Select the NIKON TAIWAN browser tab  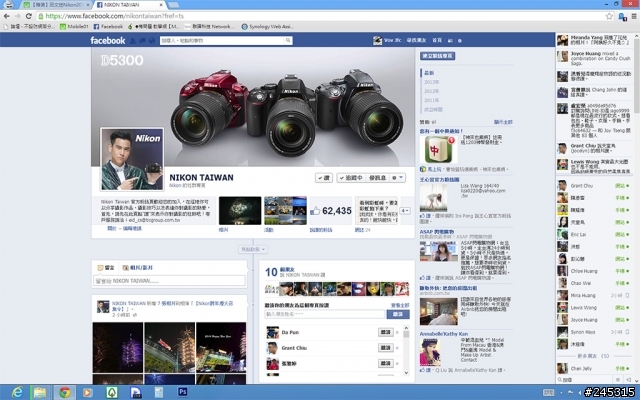pos(129,5)
